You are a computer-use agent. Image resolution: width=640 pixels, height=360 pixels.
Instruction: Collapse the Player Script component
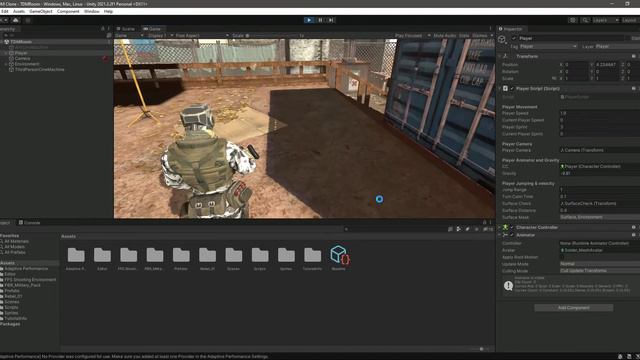(500, 89)
